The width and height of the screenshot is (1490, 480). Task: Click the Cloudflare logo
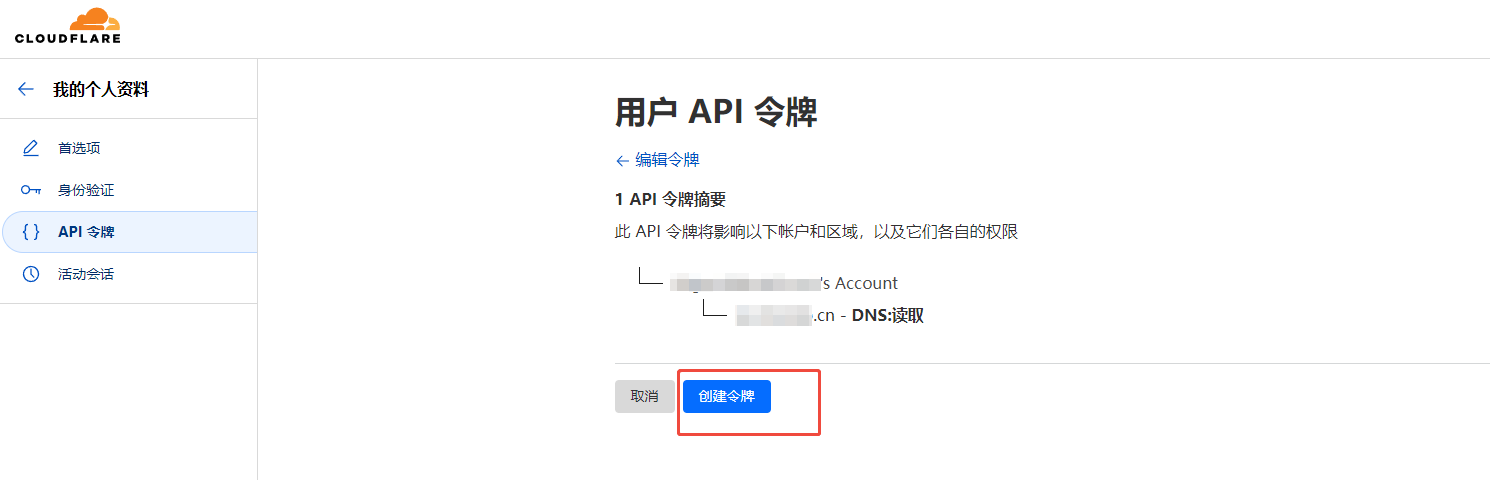point(68,26)
